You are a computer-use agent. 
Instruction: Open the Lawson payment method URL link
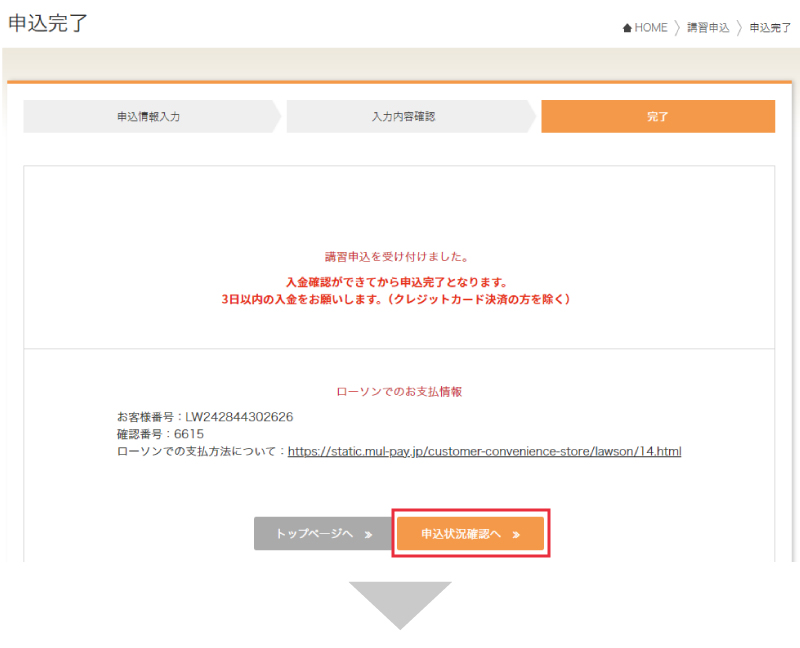pyautogui.click(x=484, y=451)
